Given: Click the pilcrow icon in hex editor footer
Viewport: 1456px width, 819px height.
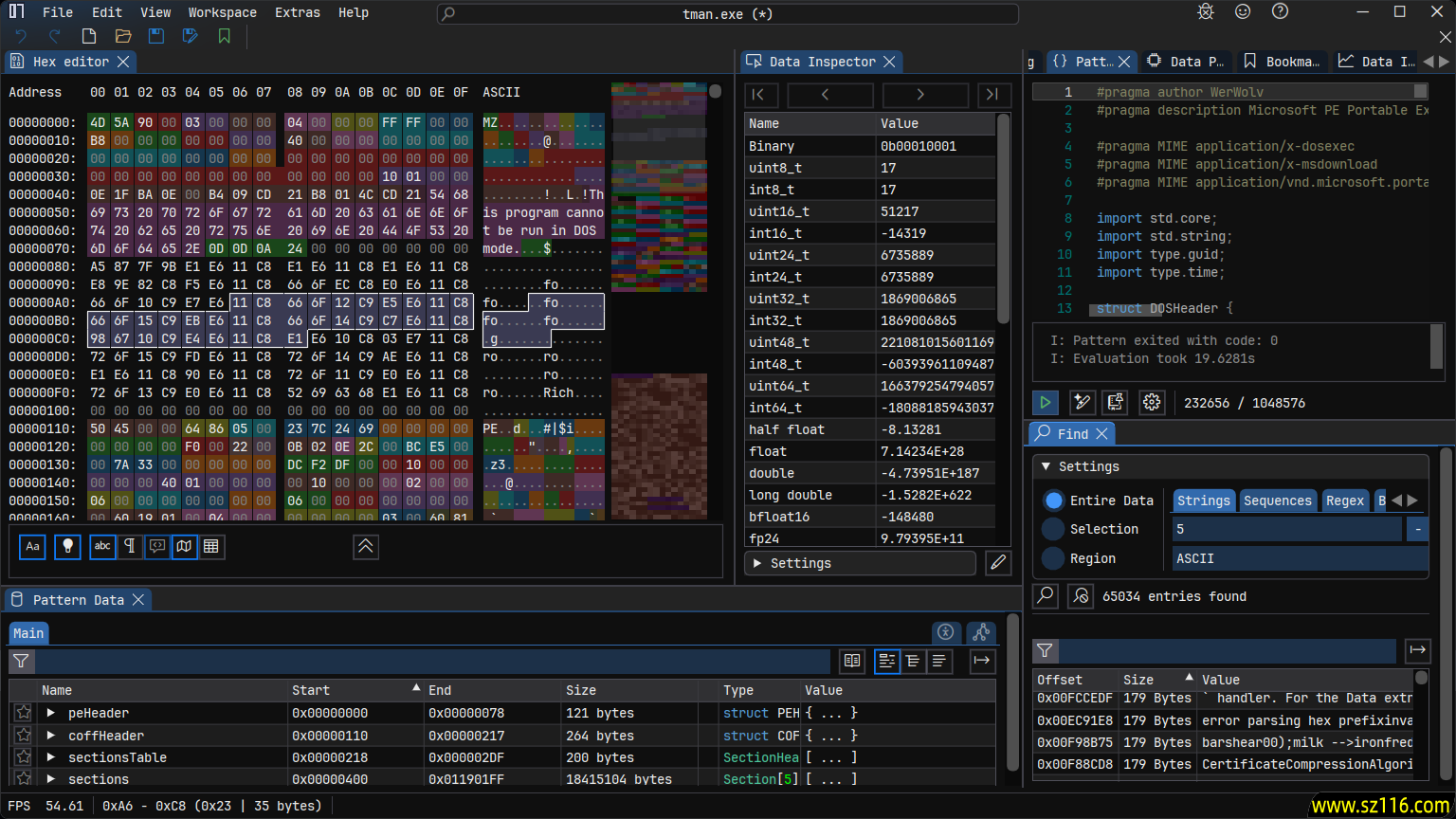Looking at the screenshot, I should click(130, 546).
